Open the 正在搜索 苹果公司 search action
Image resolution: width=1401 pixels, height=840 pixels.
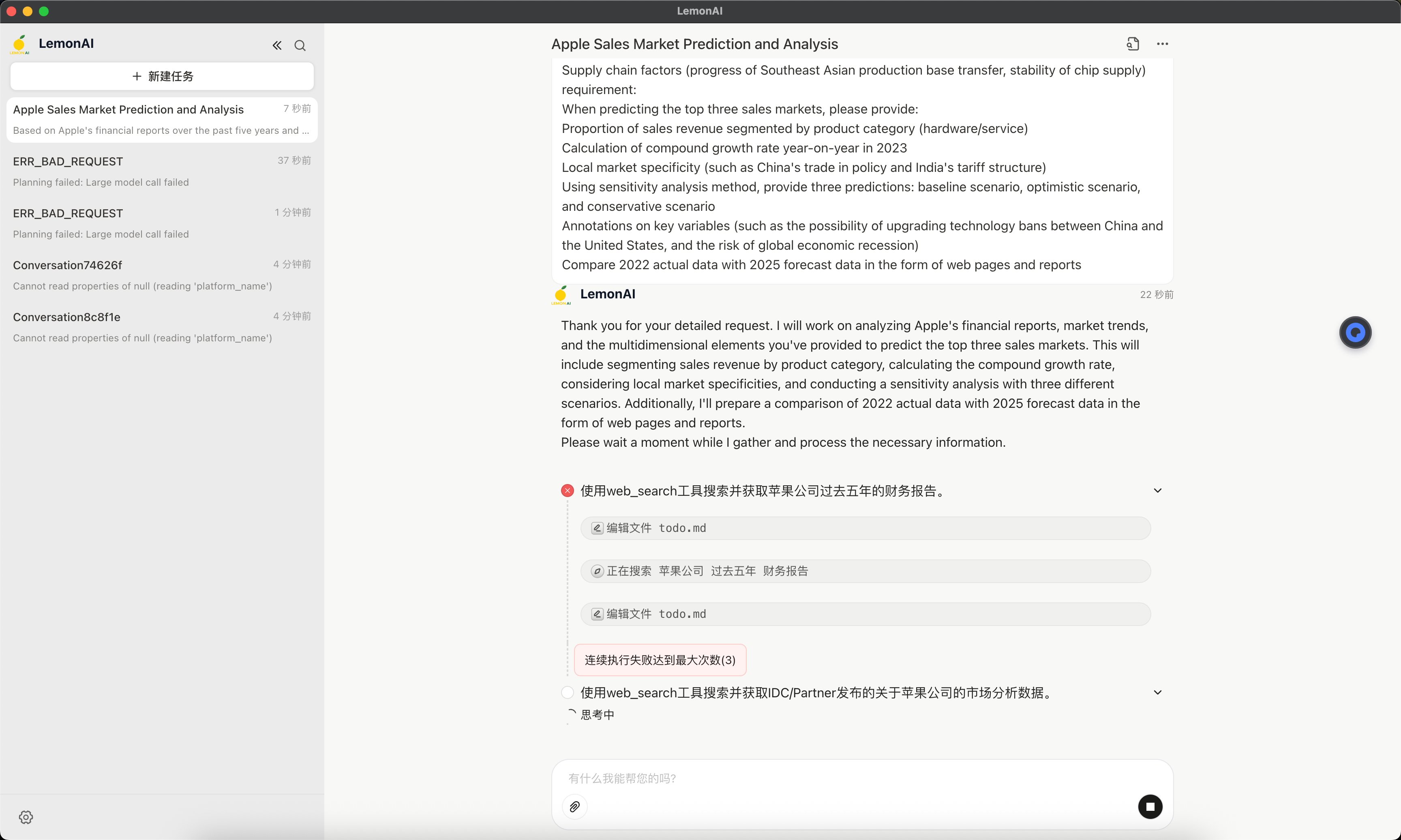pos(865,571)
